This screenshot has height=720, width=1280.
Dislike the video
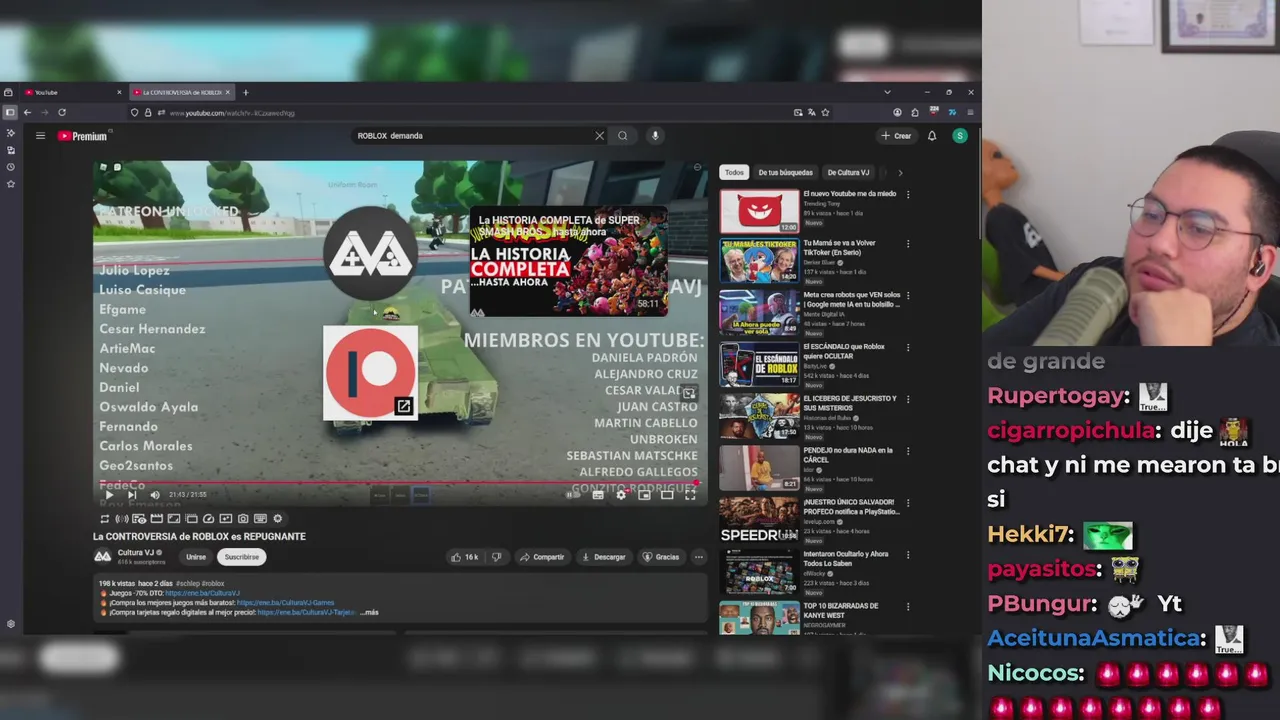point(497,557)
